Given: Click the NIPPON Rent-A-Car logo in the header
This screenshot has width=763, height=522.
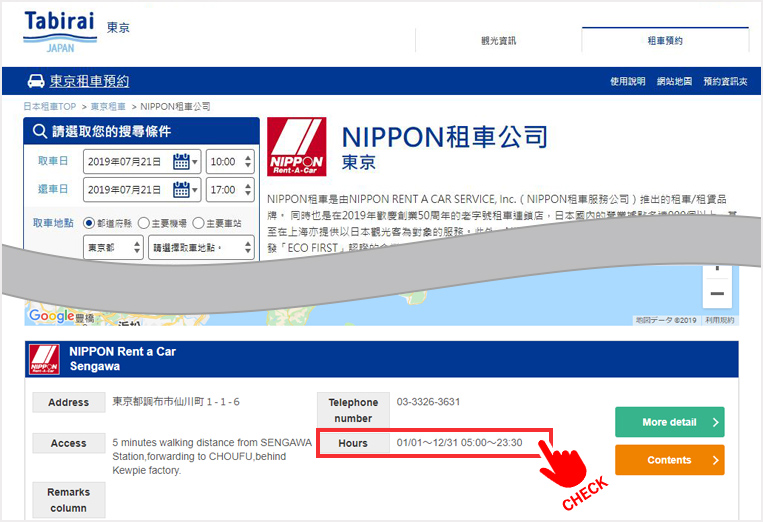Looking at the screenshot, I should click(297, 146).
